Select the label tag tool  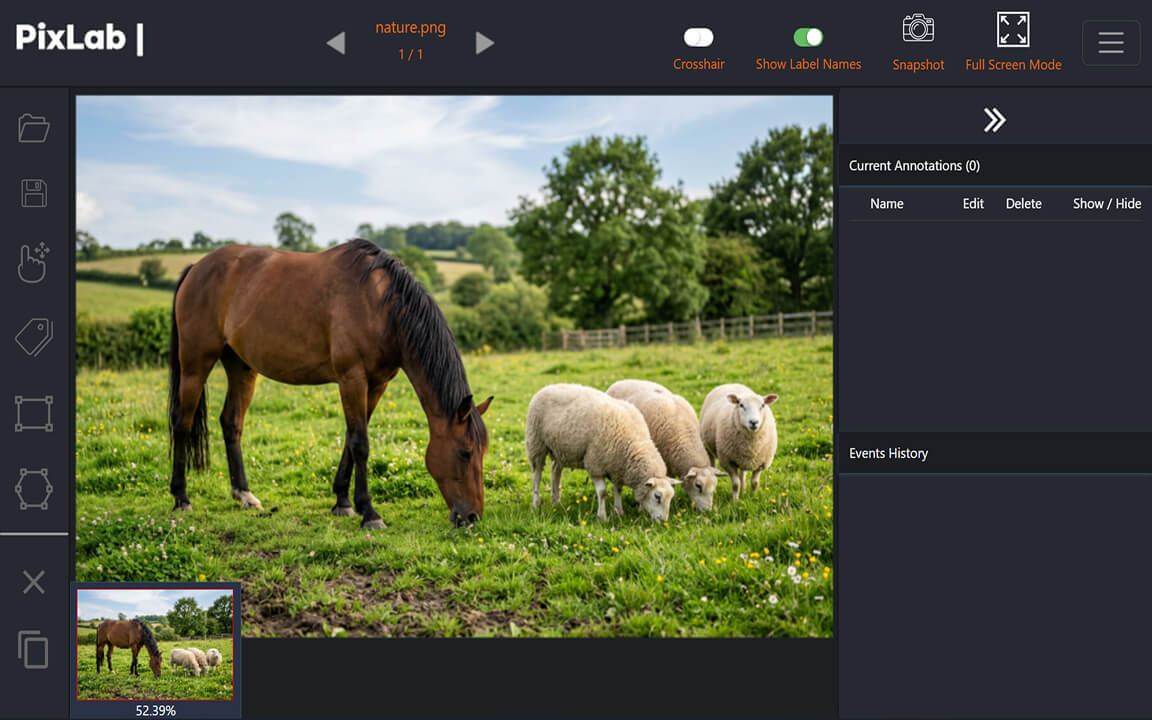tap(34, 338)
